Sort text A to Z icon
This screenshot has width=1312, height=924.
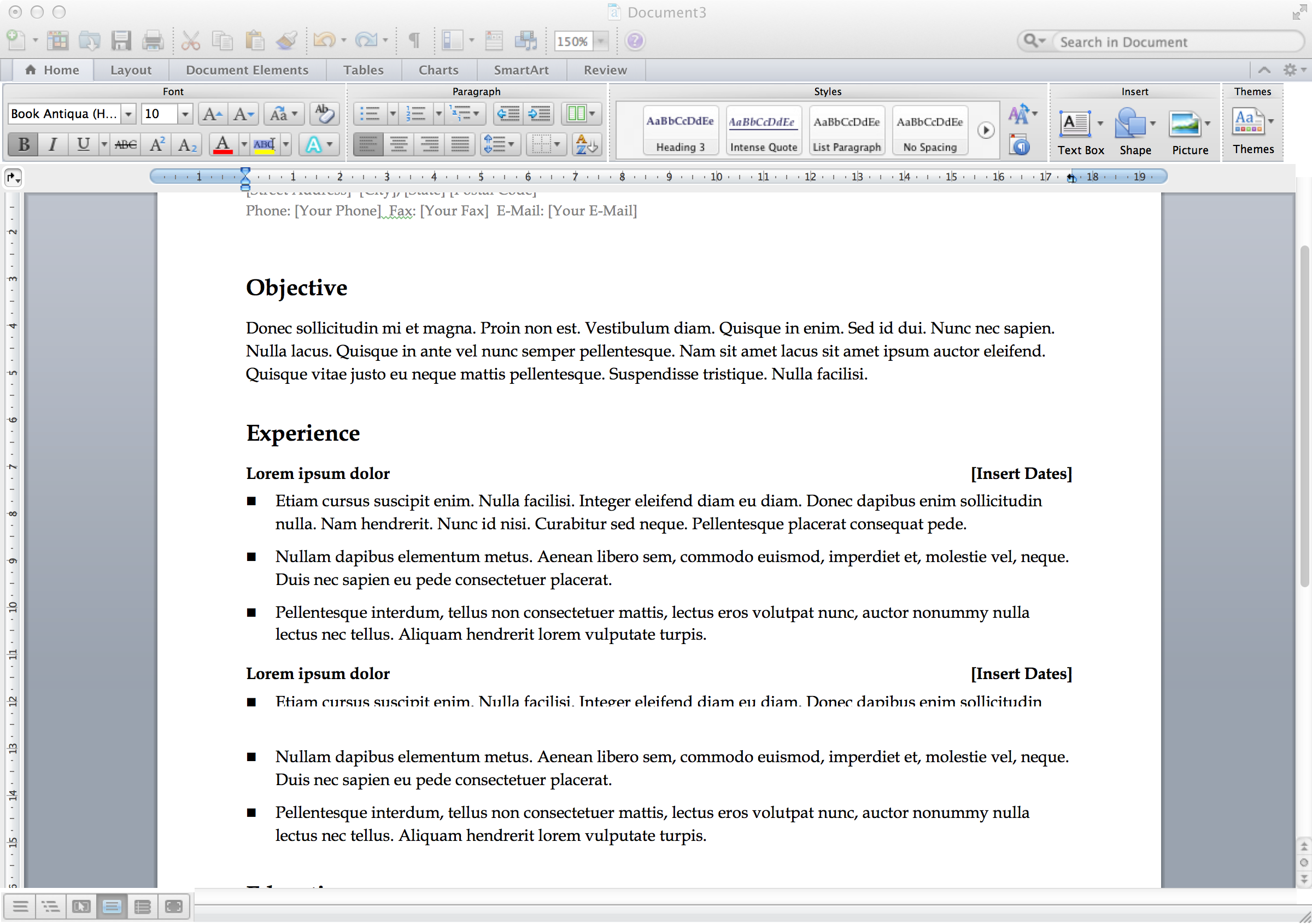point(586,144)
